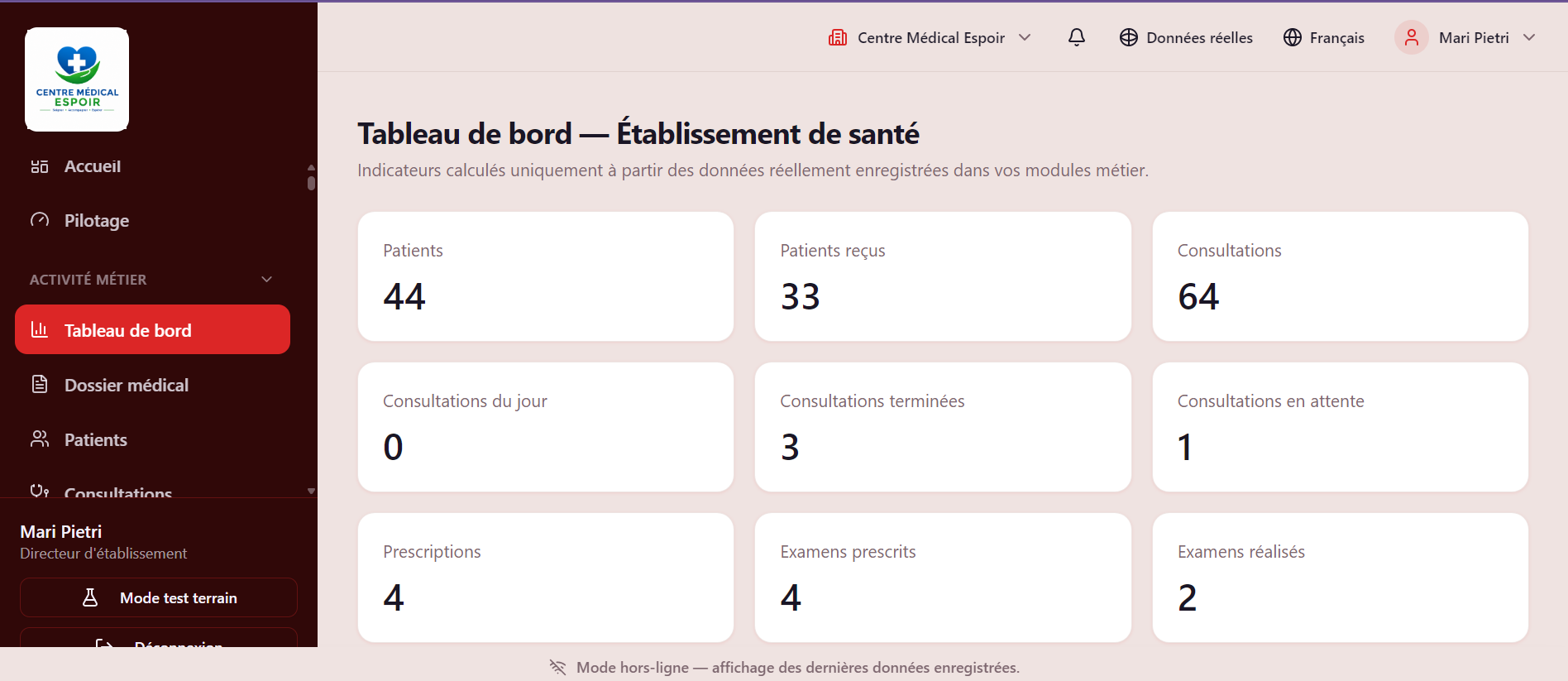The height and width of the screenshot is (681, 1568).
Task: Click the dashboard title heading
Action: (x=638, y=134)
